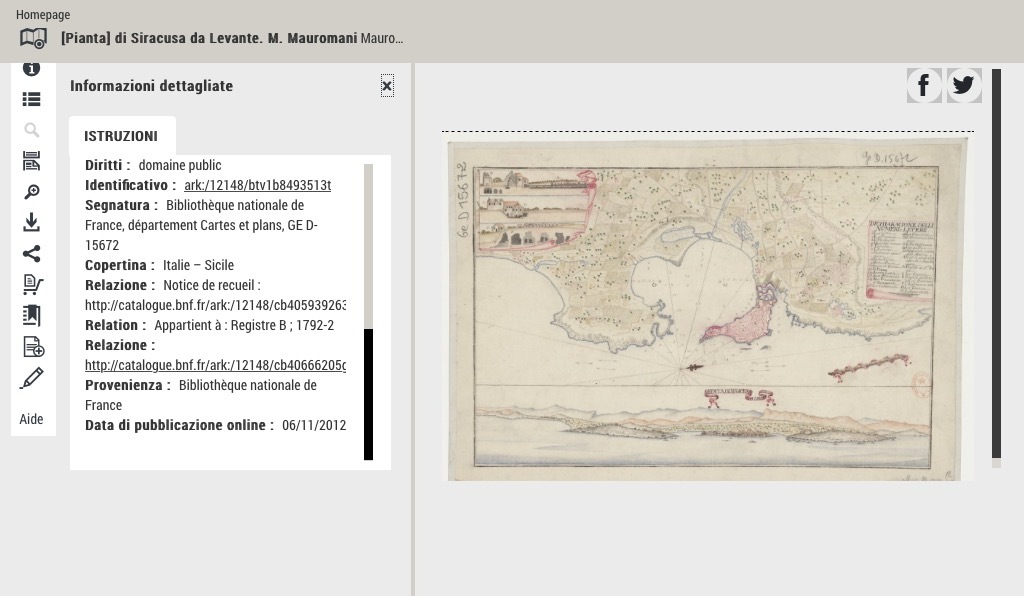Screen dimensions: 1024x596
Task: Go to Homepage breadcrumb link
Action: coord(43,14)
